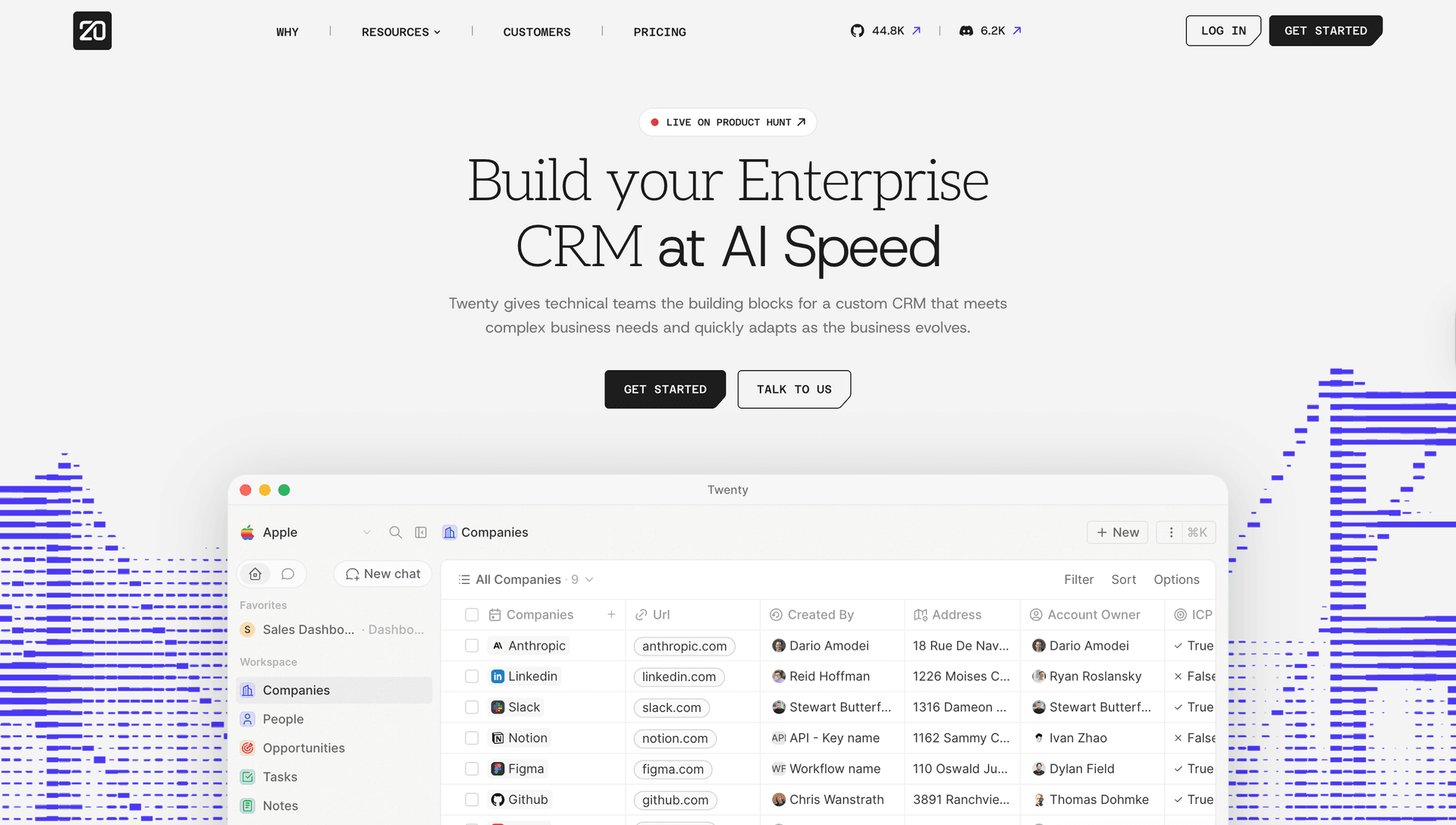Open the ⌘K command menu button
Viewport: 1456px width, 825px height.
(1198, 532)
